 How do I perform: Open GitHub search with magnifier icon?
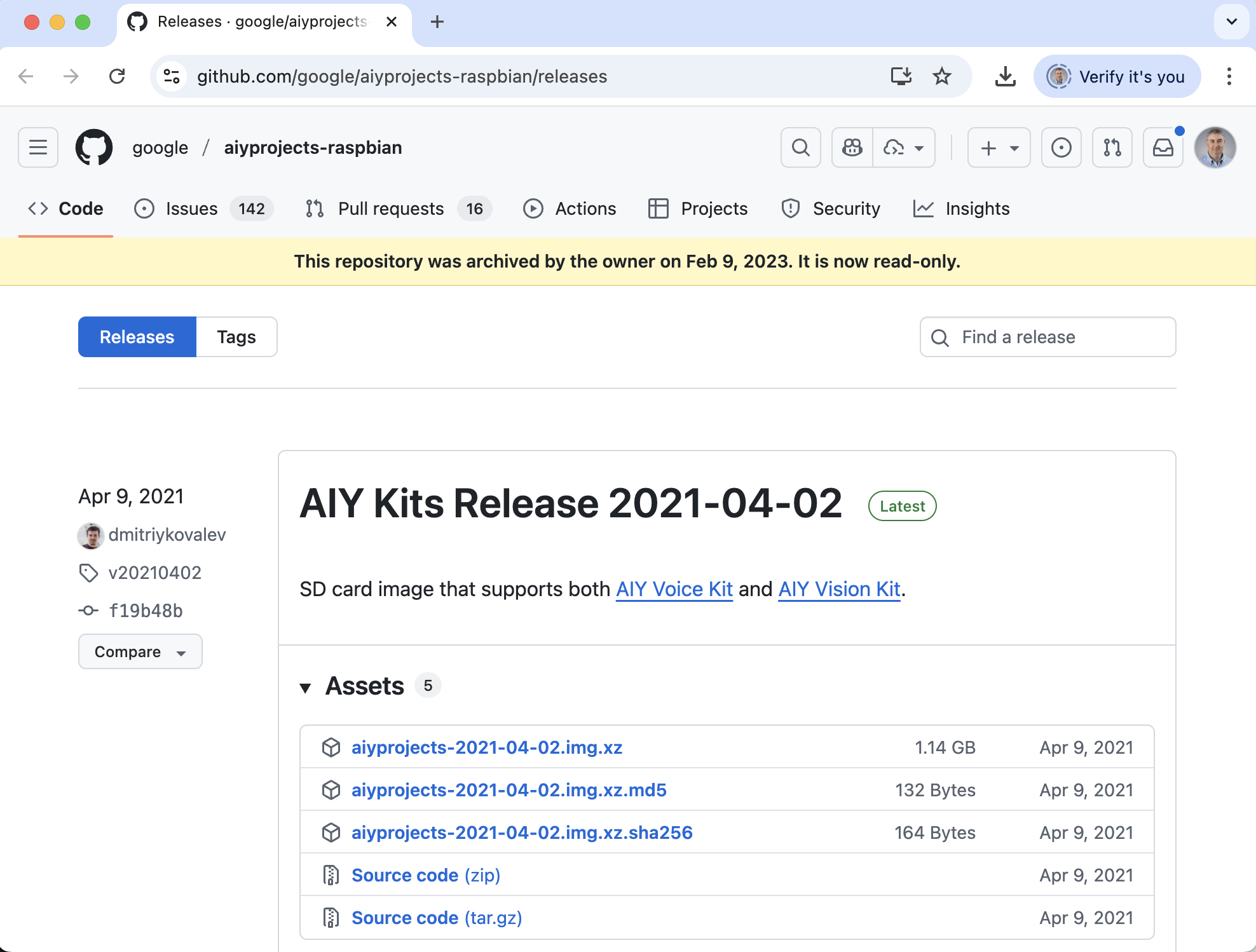click(800, 147)
